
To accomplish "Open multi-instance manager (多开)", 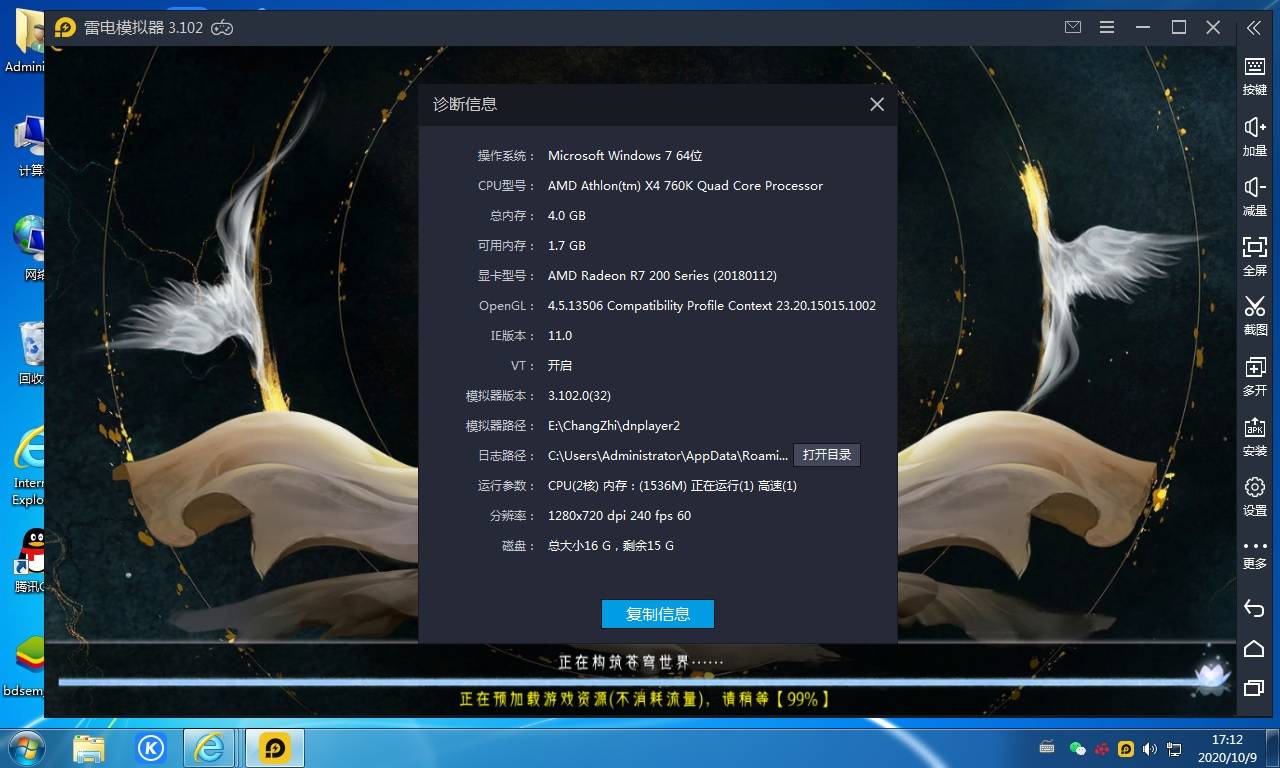I will (1254, 375).
